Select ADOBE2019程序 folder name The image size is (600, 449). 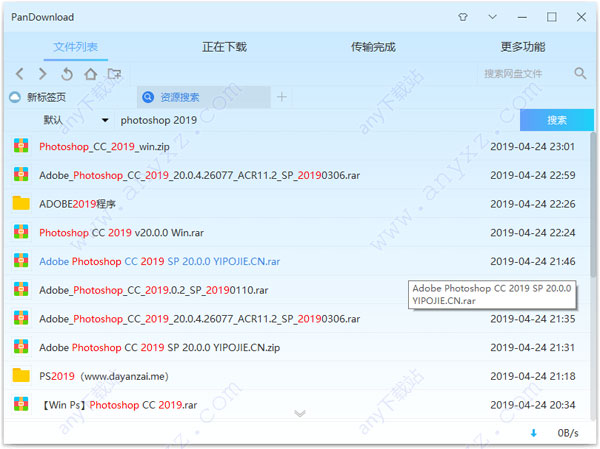77,204
